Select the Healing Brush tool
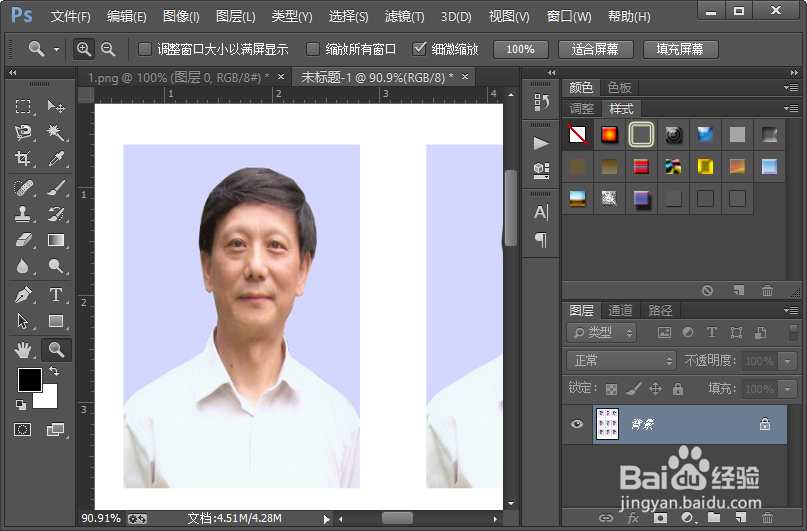The image size is (807, 531). [x=23, y=188]
